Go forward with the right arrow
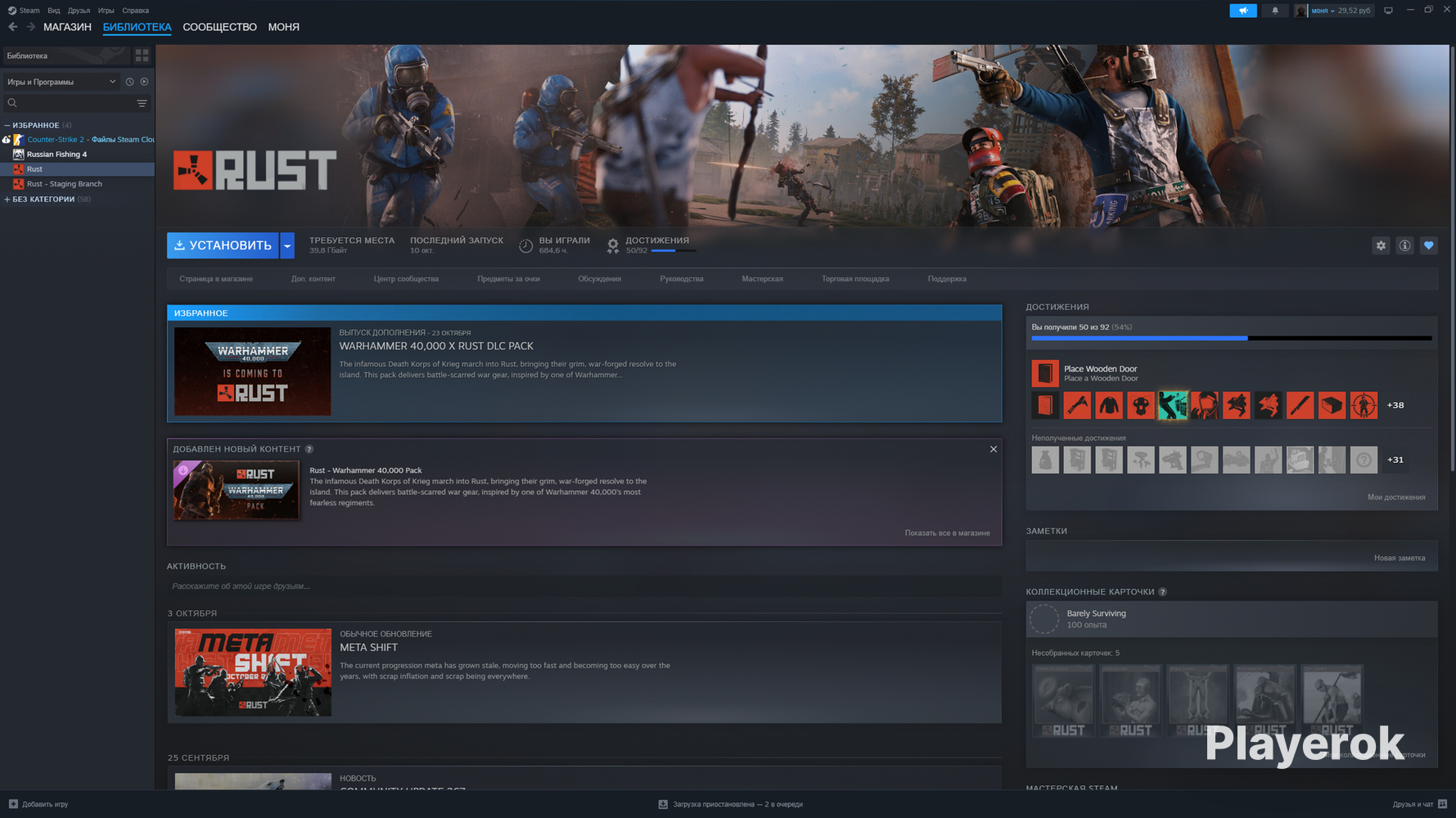Viewport: 1456px width, 818px height. pos(31,27)
